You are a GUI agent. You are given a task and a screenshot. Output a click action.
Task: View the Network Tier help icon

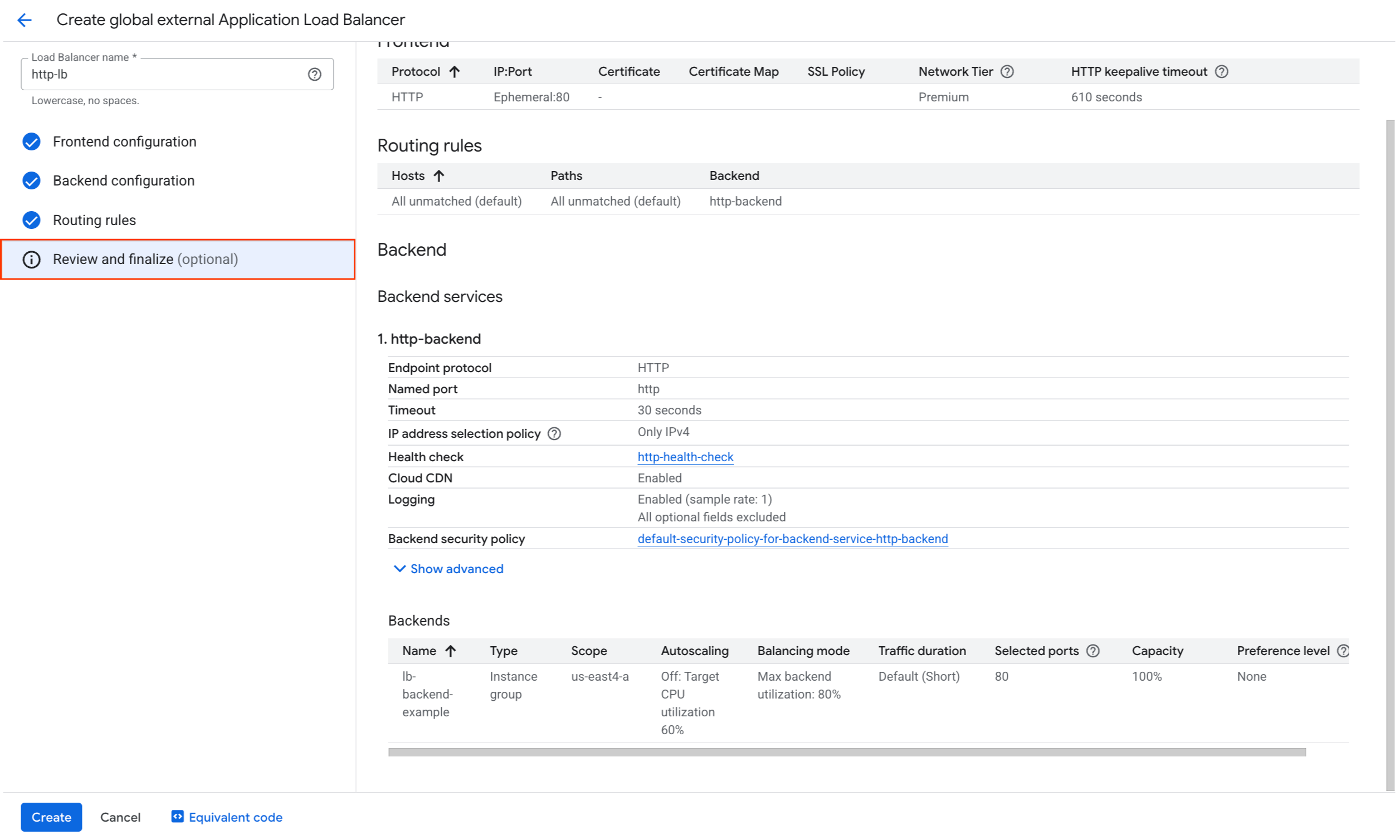point(1007,71)
